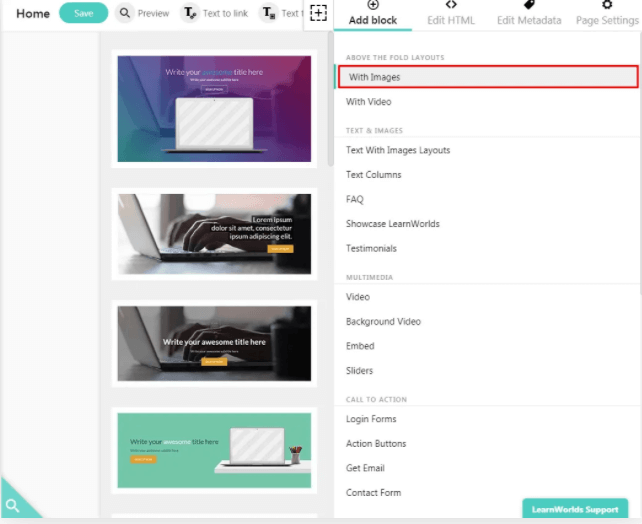Save the page with Save button
This screenshot has height=524, width=642.
tap(84, 13)
